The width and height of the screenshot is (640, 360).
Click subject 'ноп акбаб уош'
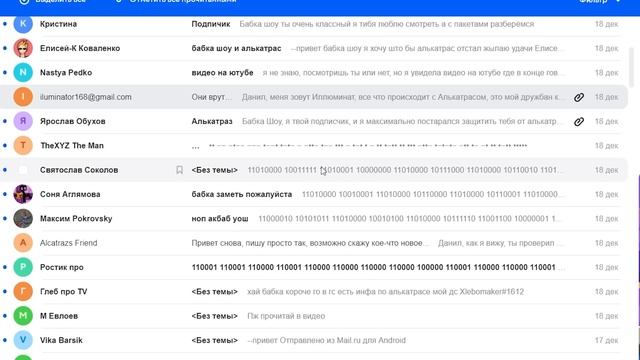(220, 219)
